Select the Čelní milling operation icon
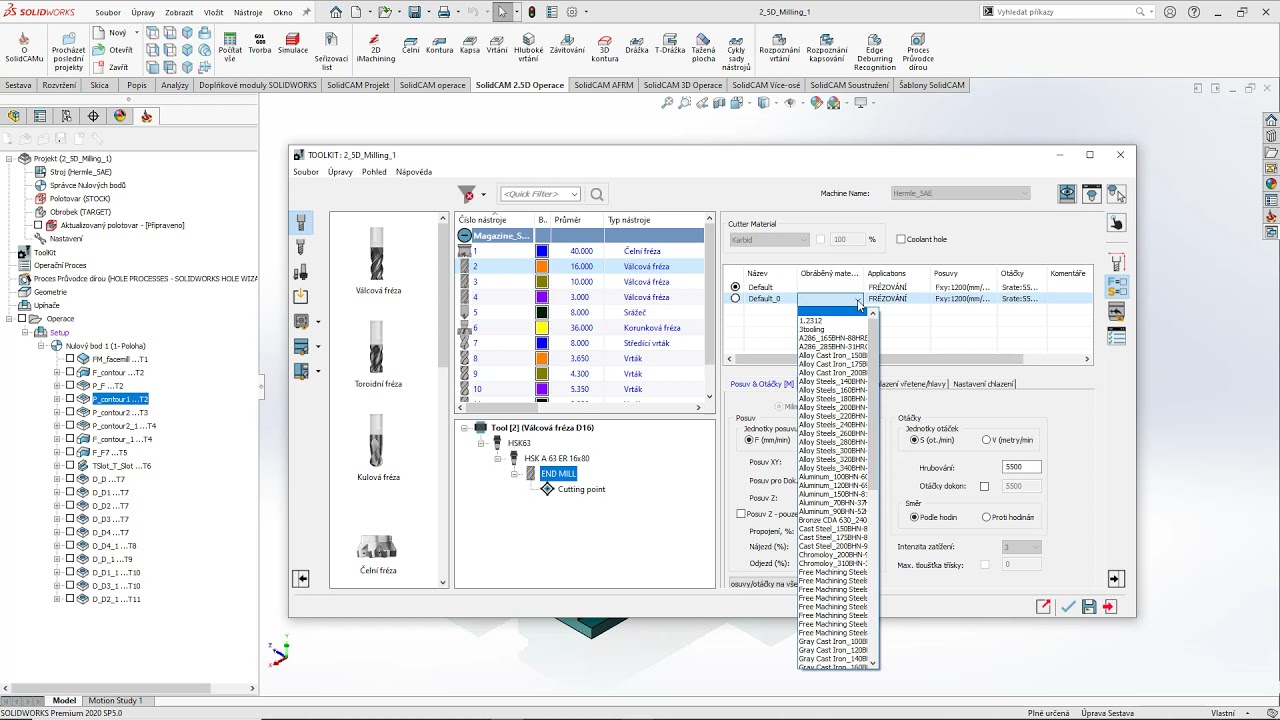 coord(411,43)
